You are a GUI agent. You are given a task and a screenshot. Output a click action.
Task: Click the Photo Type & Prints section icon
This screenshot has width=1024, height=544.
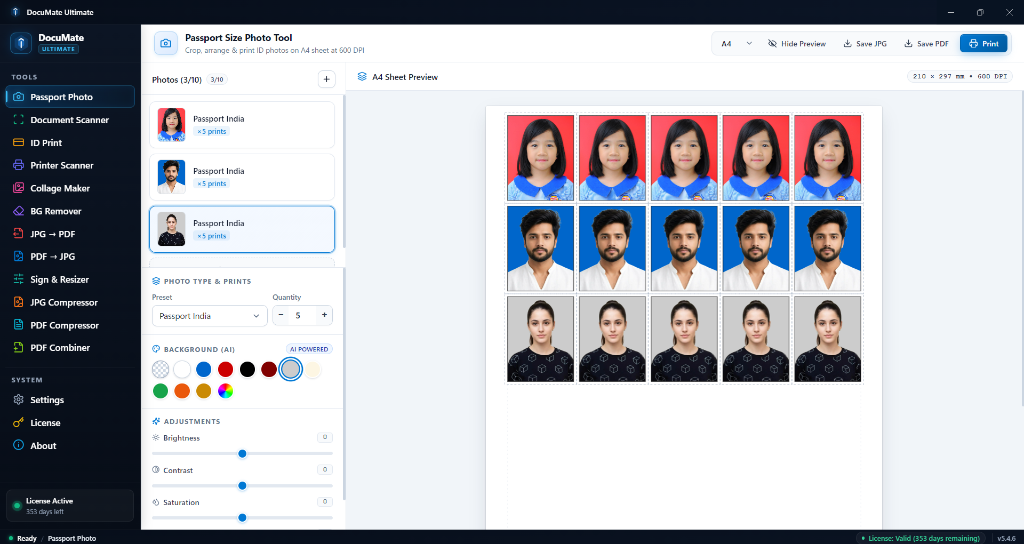coord(156,281)
